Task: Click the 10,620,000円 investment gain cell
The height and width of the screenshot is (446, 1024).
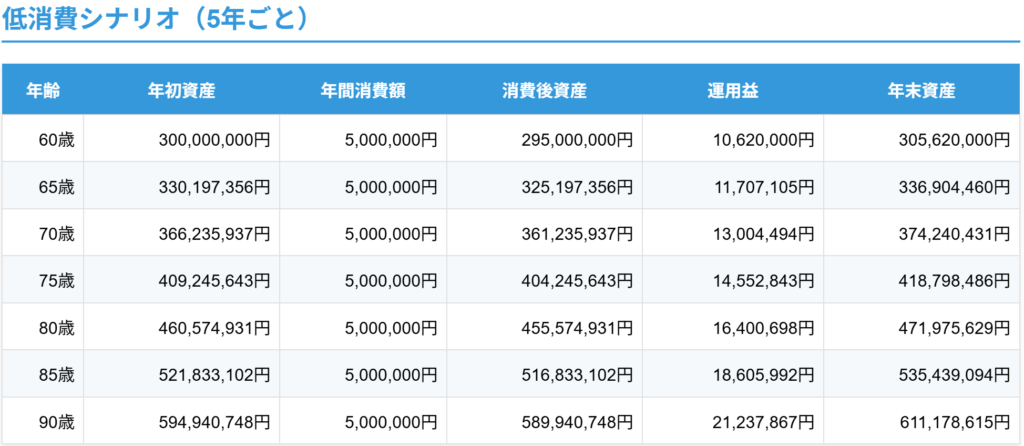Action: pos(733,139)
